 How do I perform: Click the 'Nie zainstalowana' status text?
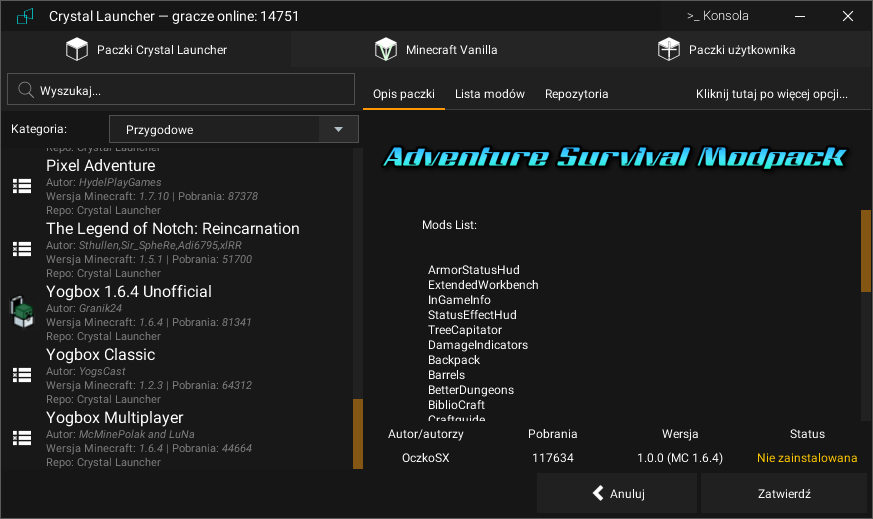[807, 458]
